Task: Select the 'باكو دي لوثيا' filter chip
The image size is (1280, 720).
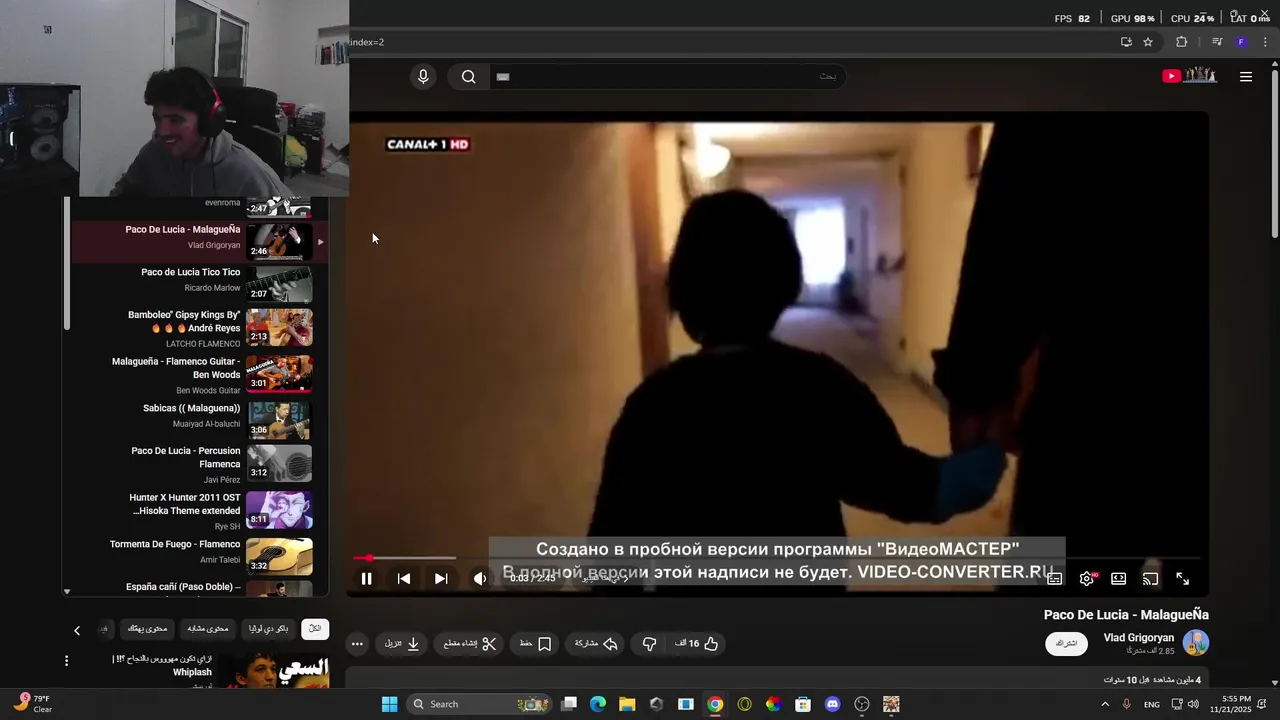Action: tap(268, 629)
